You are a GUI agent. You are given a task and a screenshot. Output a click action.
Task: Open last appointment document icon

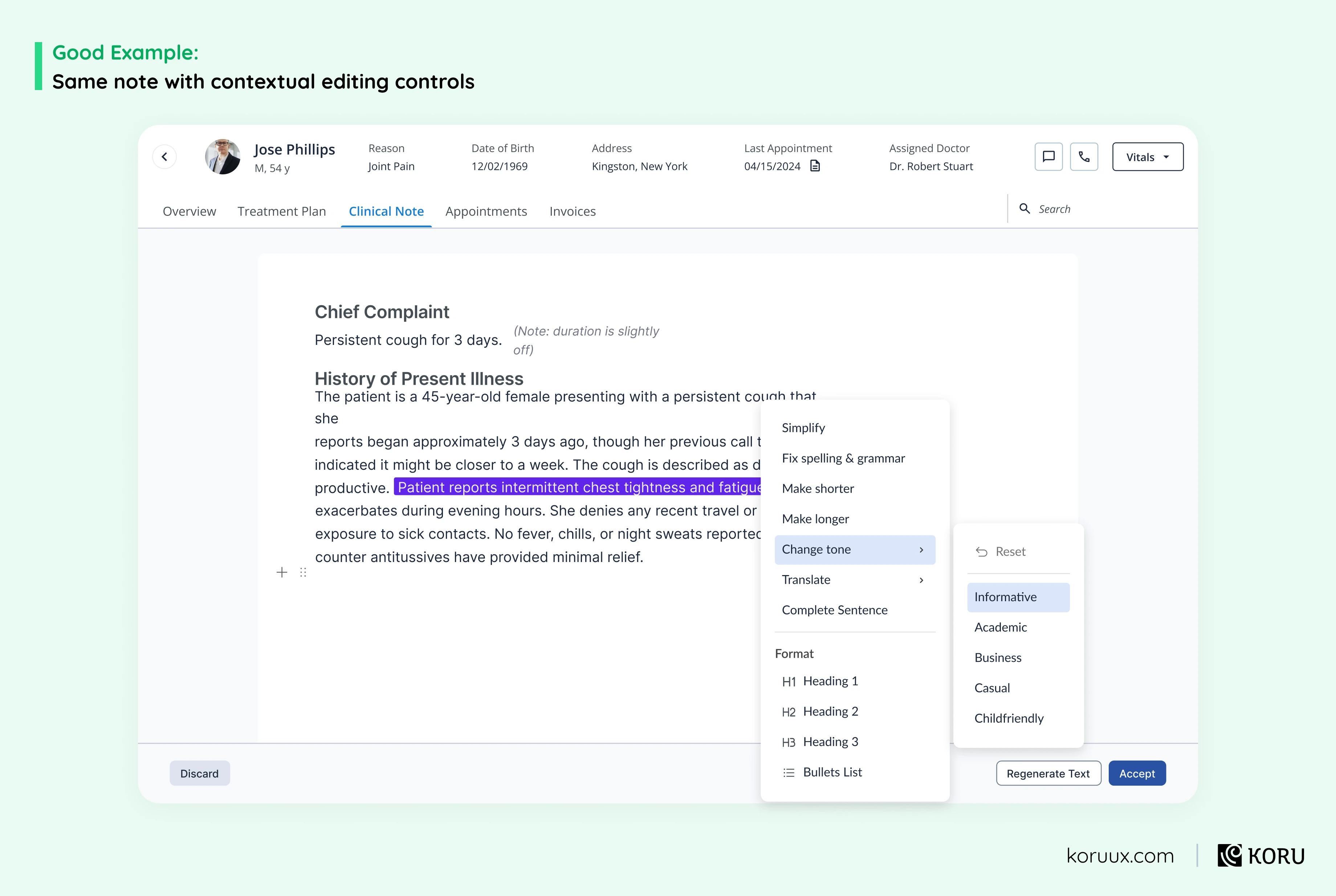(x=815, y=166)
